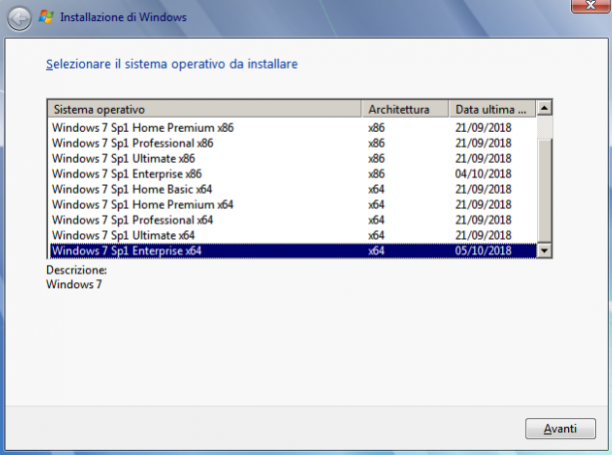Select Windows 7 Sp1 Home Basic x64

coord(293,189)
